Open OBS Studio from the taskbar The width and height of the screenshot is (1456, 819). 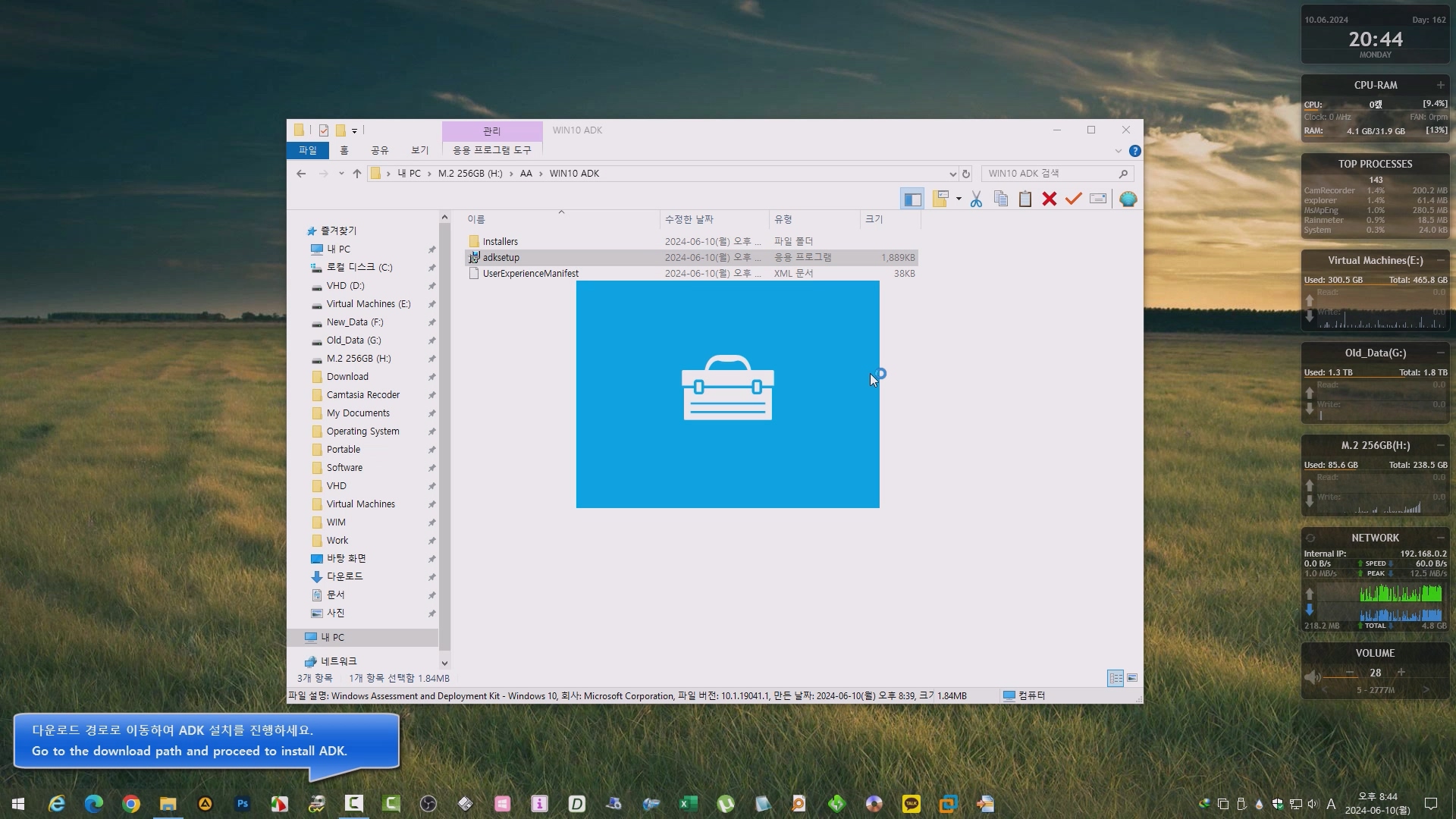click(x=428, y=804)
